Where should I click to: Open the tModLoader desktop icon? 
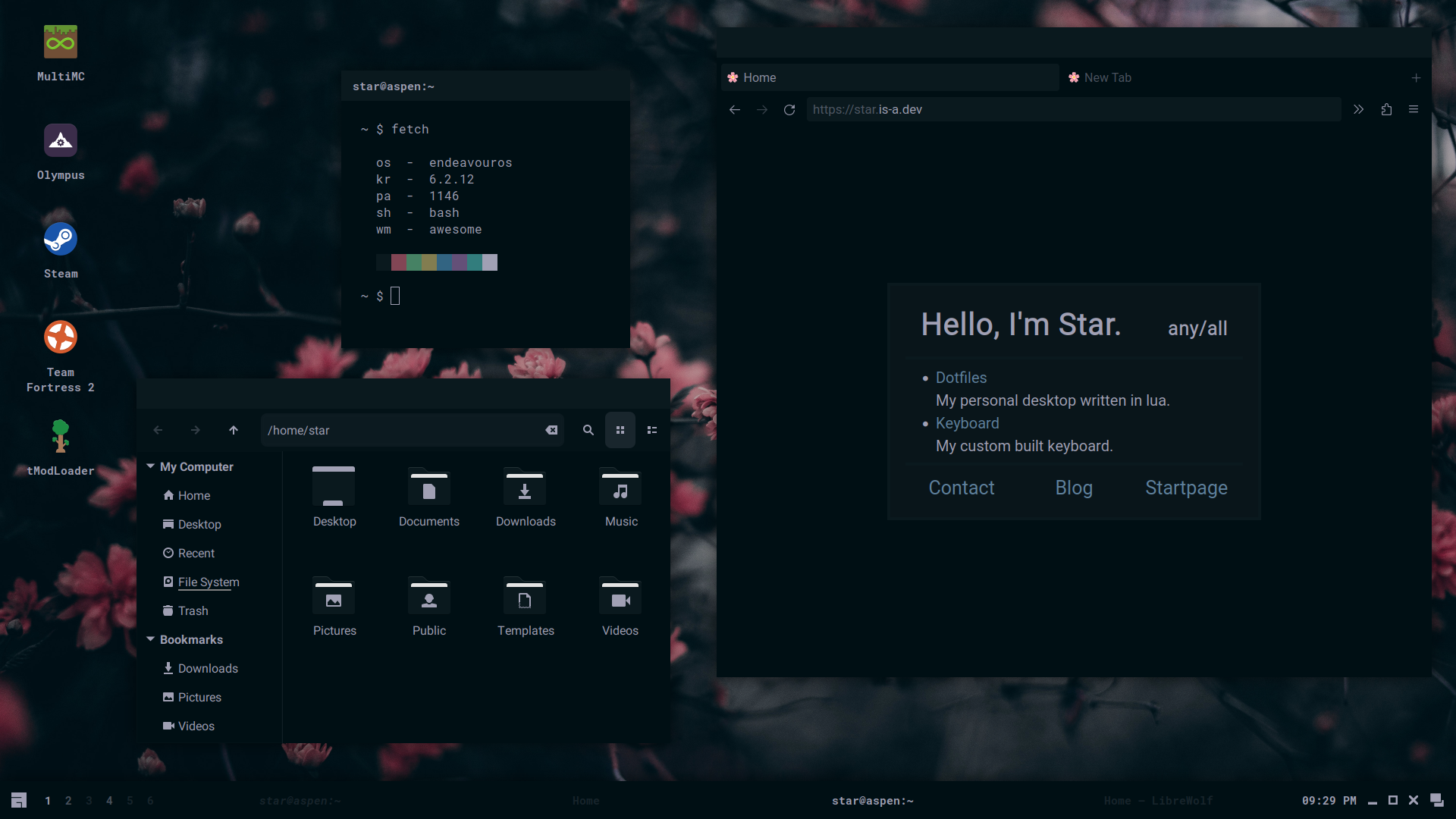[x=61, y=437]
